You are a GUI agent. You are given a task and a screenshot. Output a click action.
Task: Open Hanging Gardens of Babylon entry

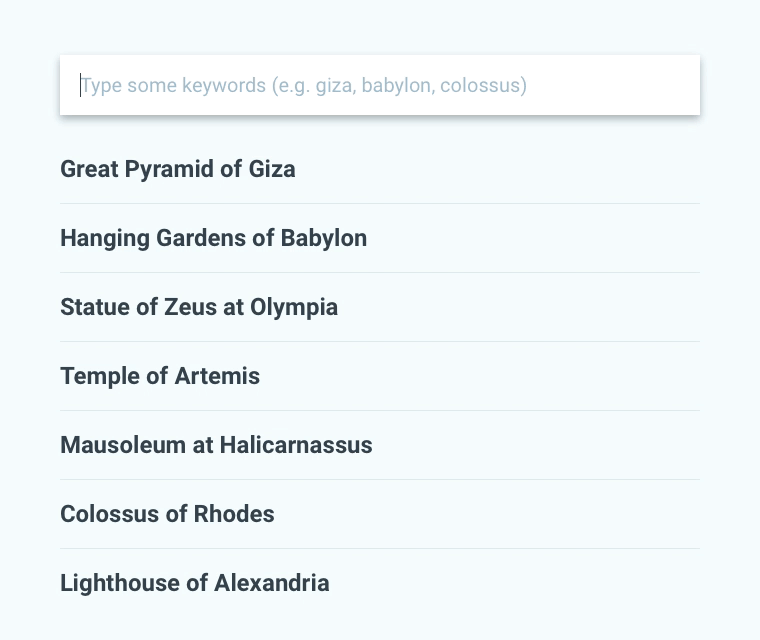tap(213, 238)
